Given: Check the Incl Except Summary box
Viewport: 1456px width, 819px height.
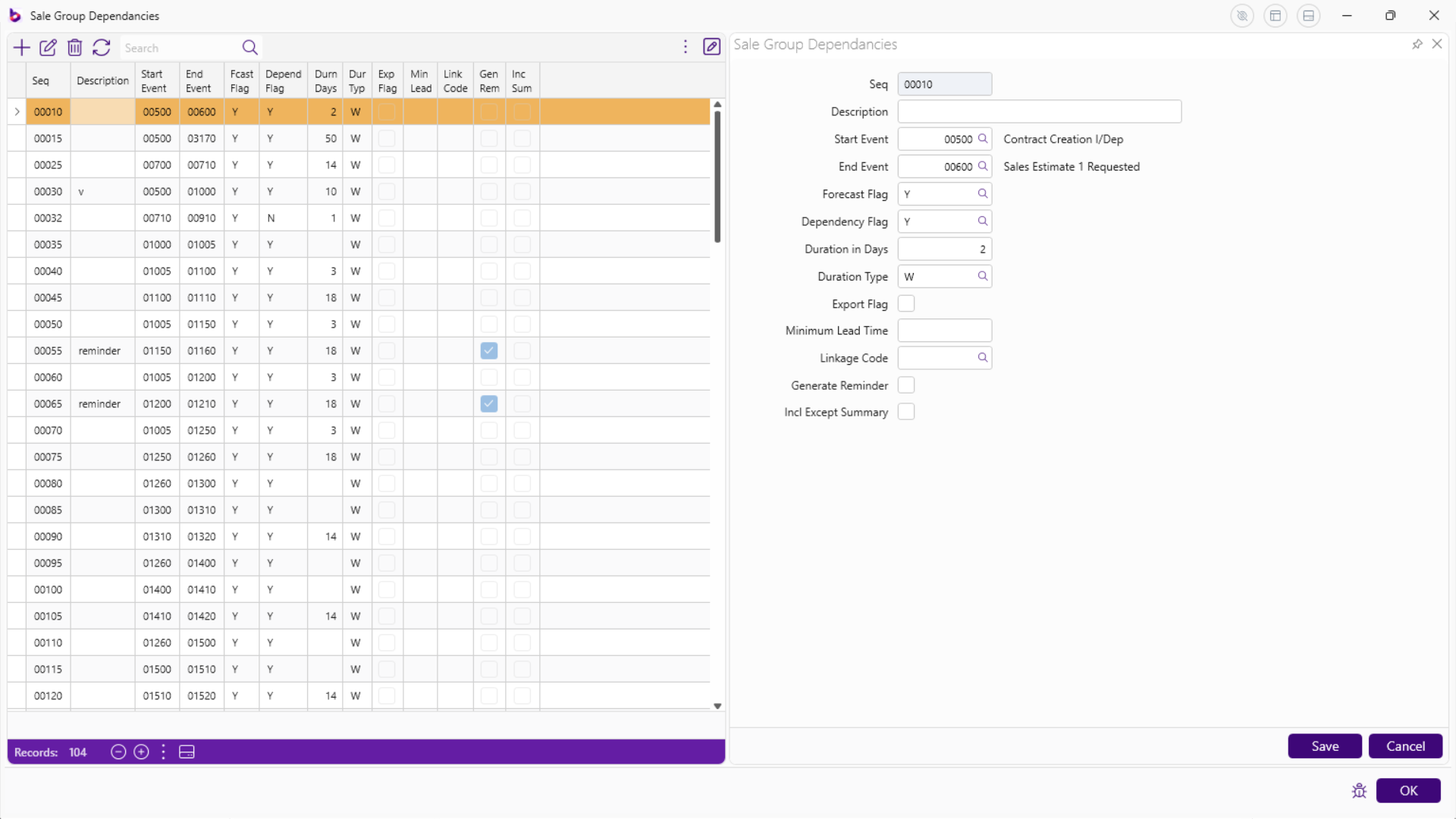Looking at the screenshot, I should tap(906, 412).
